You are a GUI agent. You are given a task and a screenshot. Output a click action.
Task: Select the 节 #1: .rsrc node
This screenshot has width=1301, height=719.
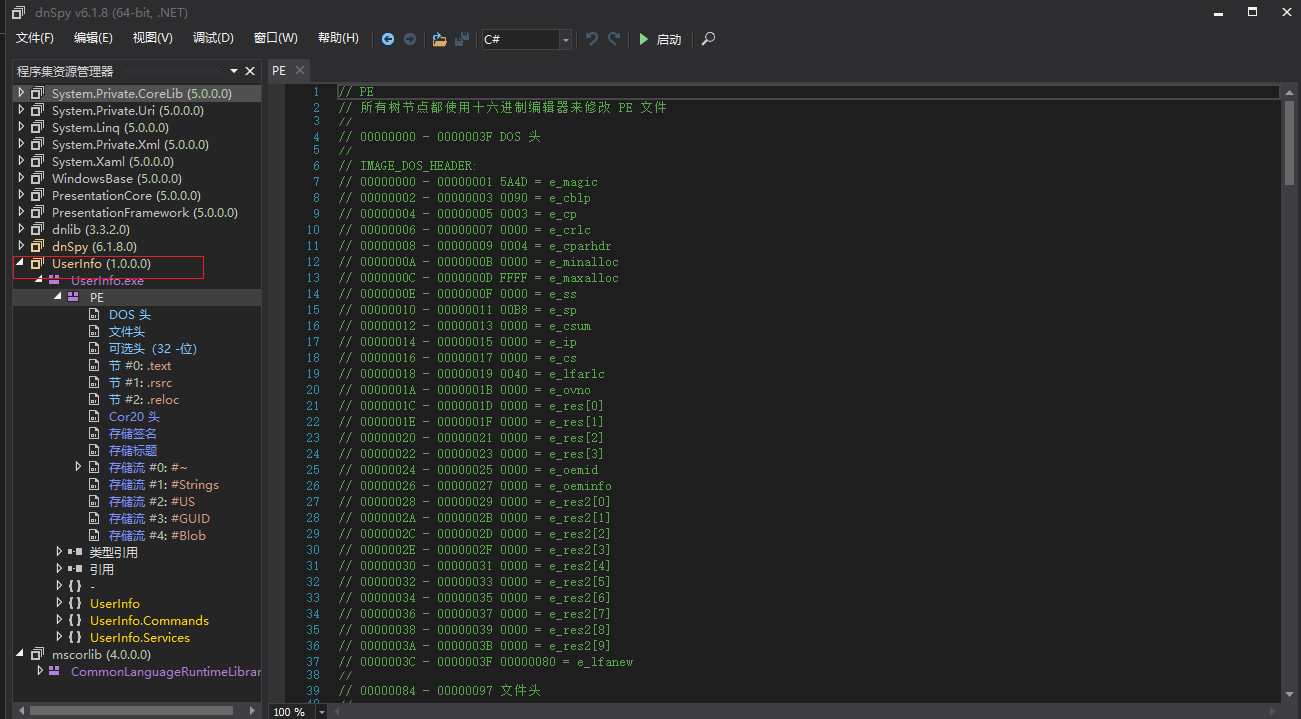point(140,382)
